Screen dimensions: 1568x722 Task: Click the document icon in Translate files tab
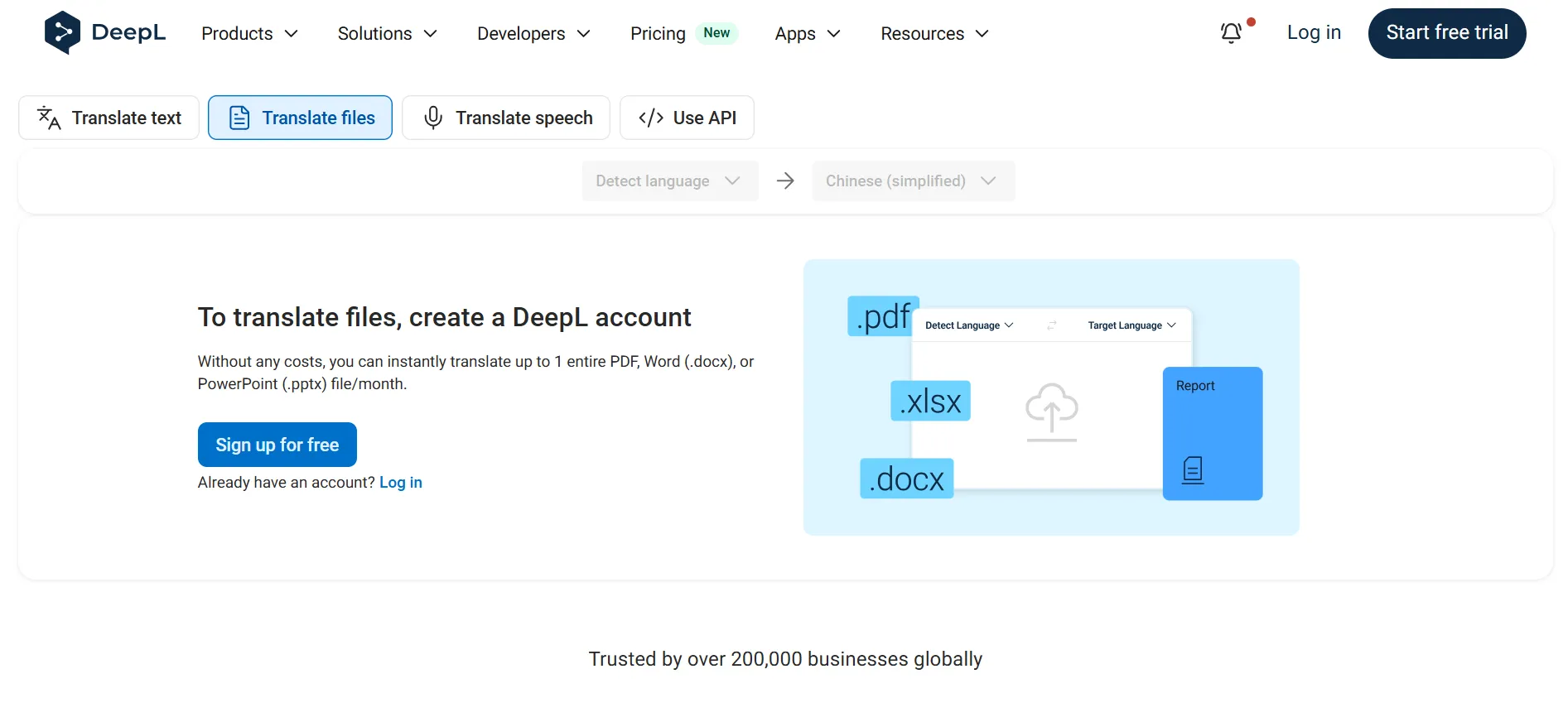pos(239,118)
